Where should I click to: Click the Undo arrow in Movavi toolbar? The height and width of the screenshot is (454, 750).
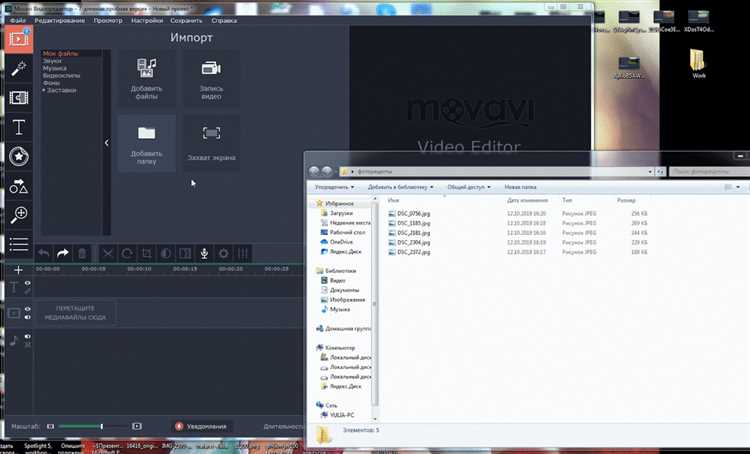pos(44,254)
